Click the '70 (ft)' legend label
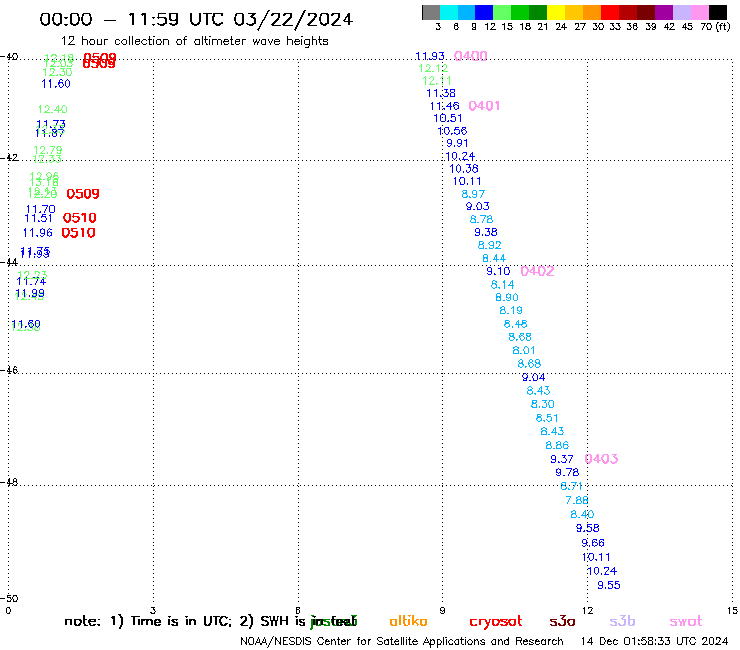 click(715, 27)
